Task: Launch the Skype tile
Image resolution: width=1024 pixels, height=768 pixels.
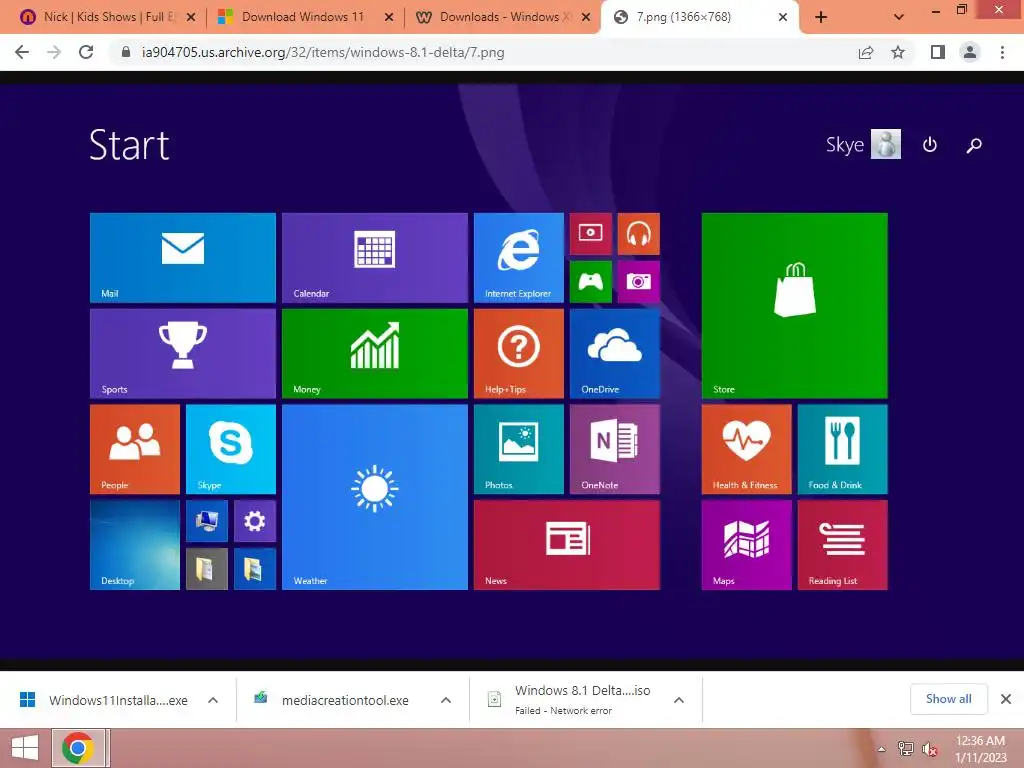Action: (231, 449)
